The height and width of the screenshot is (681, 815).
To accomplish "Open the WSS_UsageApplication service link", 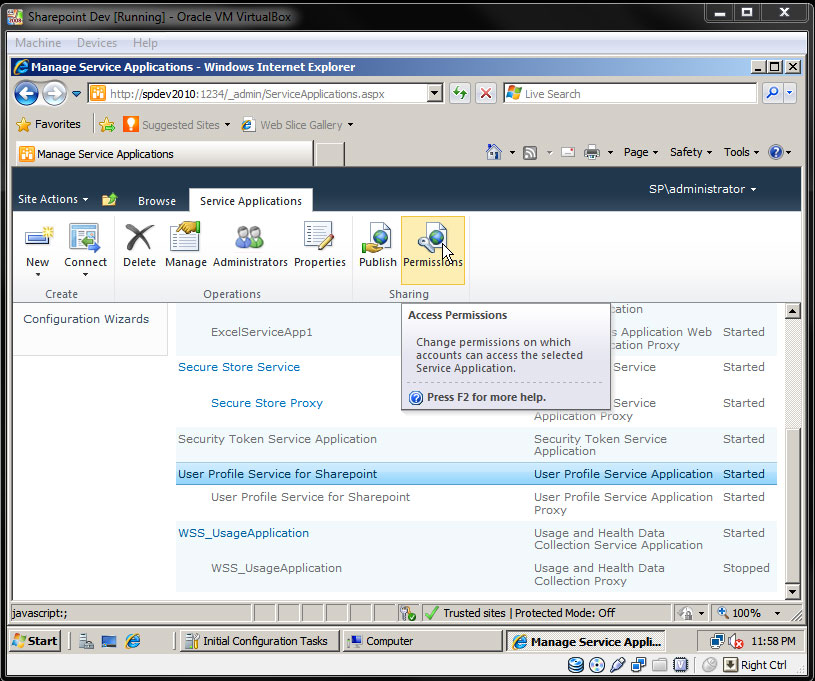I will pos(243,533).
